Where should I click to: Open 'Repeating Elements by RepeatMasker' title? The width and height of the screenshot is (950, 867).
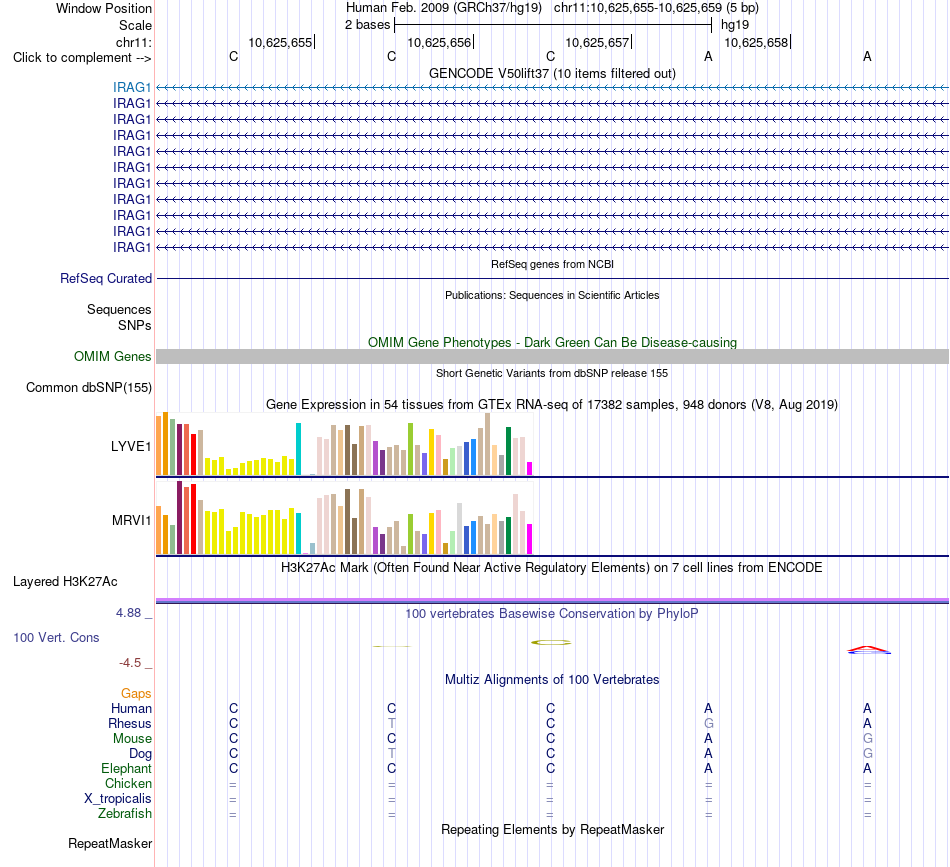click(552, 829)
